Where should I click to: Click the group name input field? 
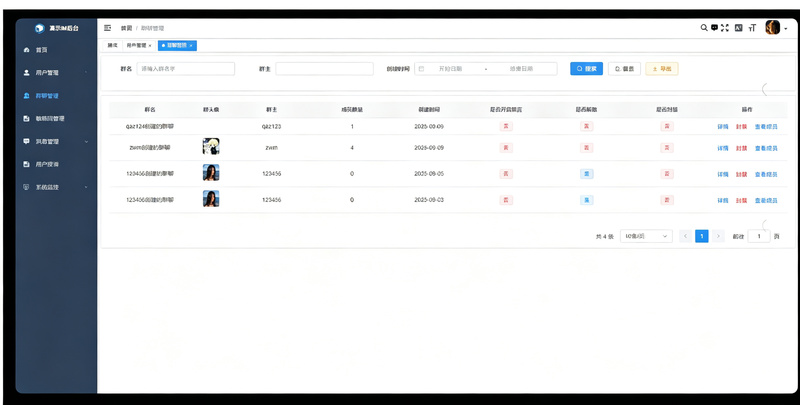(x=186, y=69)
